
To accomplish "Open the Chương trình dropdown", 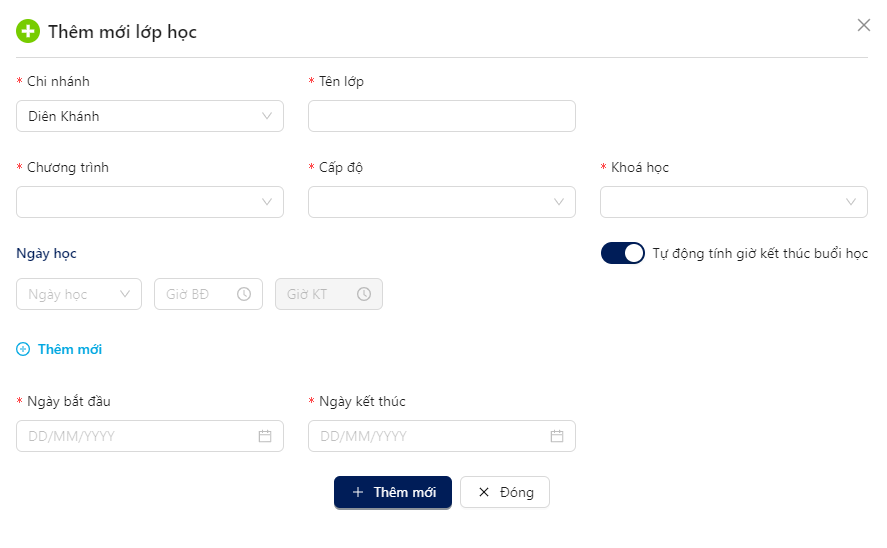I will (x=150, y=202).
